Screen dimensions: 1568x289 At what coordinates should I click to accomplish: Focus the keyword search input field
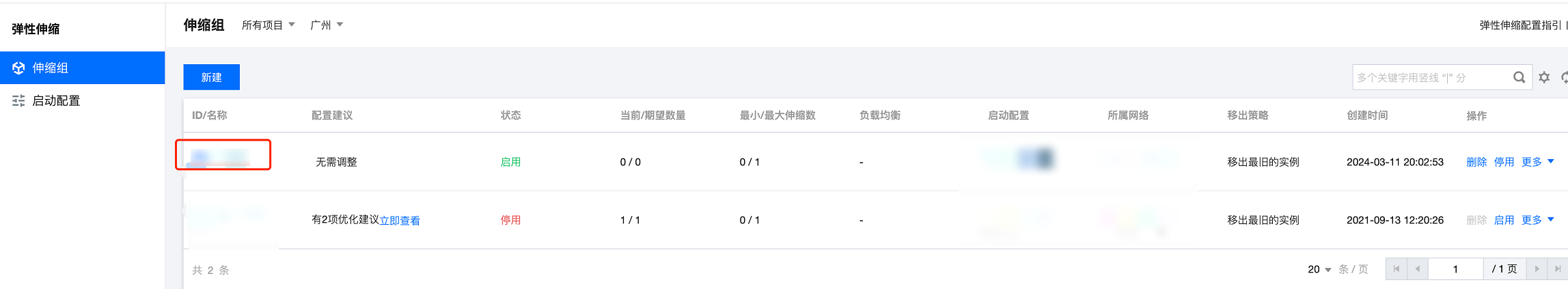click(1431, 77)
